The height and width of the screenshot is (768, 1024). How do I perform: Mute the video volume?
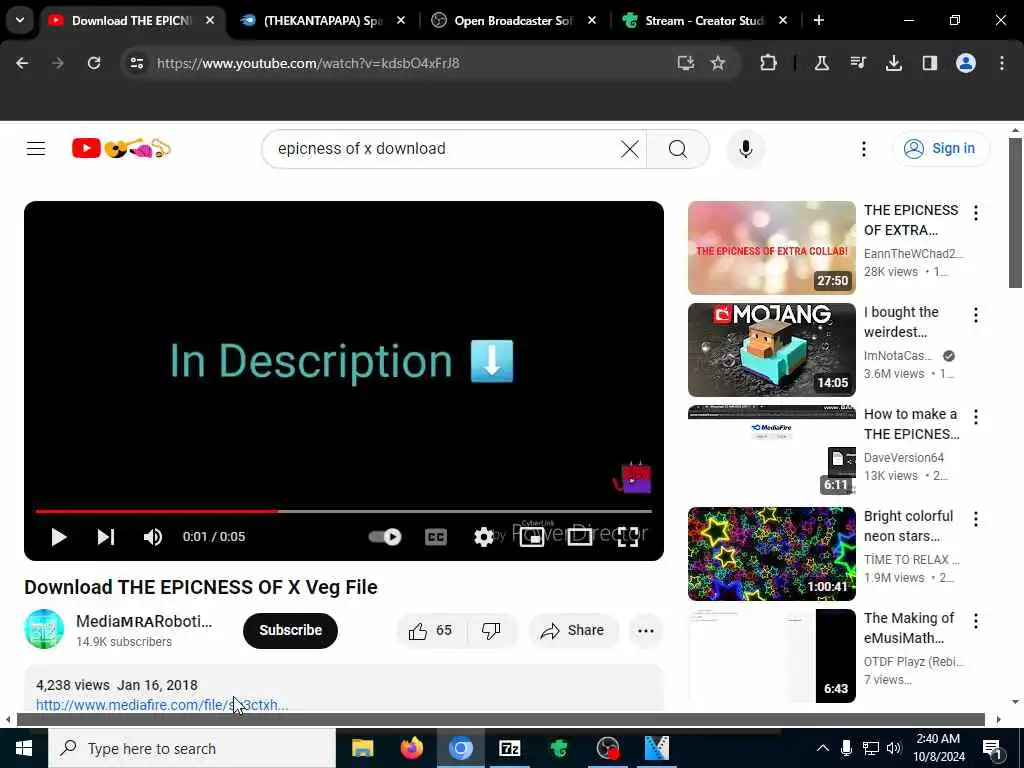153,537
